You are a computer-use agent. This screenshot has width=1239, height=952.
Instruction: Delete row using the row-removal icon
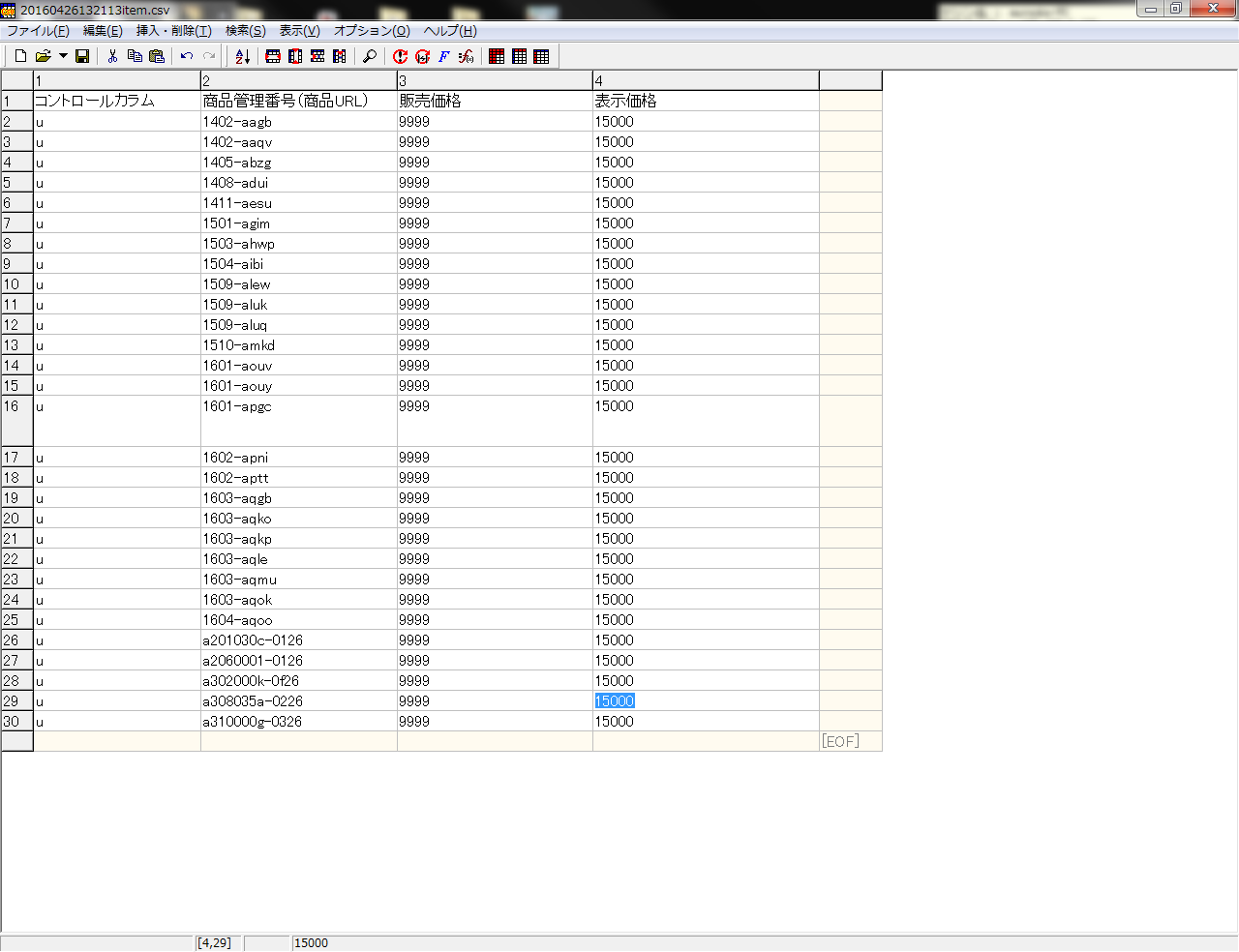tap(317, 56)
